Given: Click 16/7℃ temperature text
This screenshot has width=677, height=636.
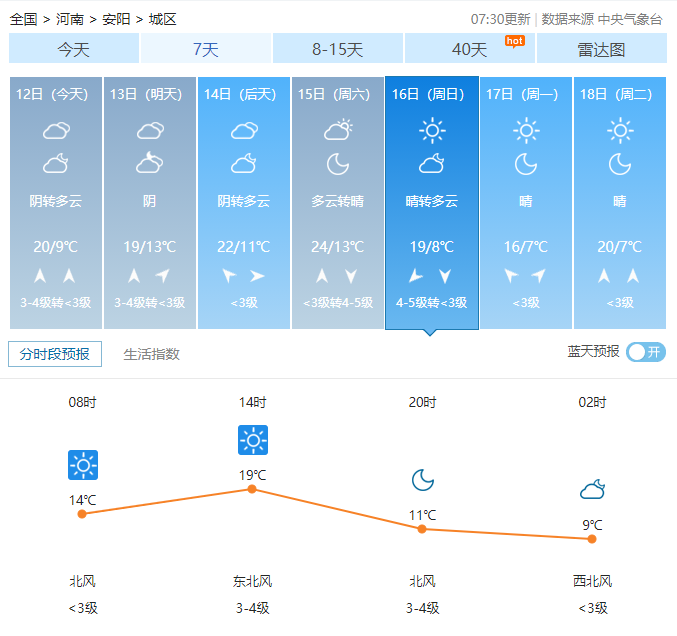Looking at the screenshot, I should click(526, 247).
